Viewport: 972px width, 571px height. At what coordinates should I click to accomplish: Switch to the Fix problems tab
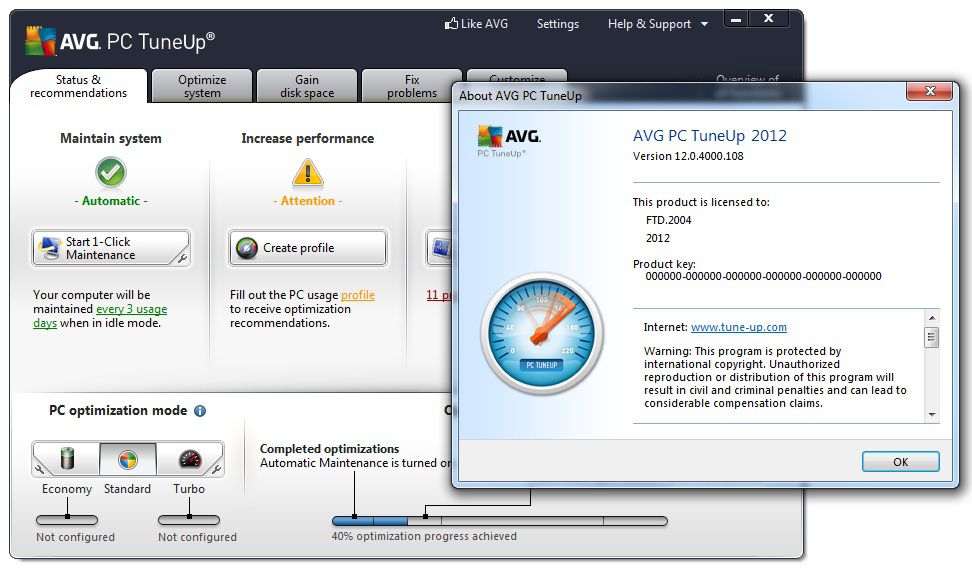412,86
